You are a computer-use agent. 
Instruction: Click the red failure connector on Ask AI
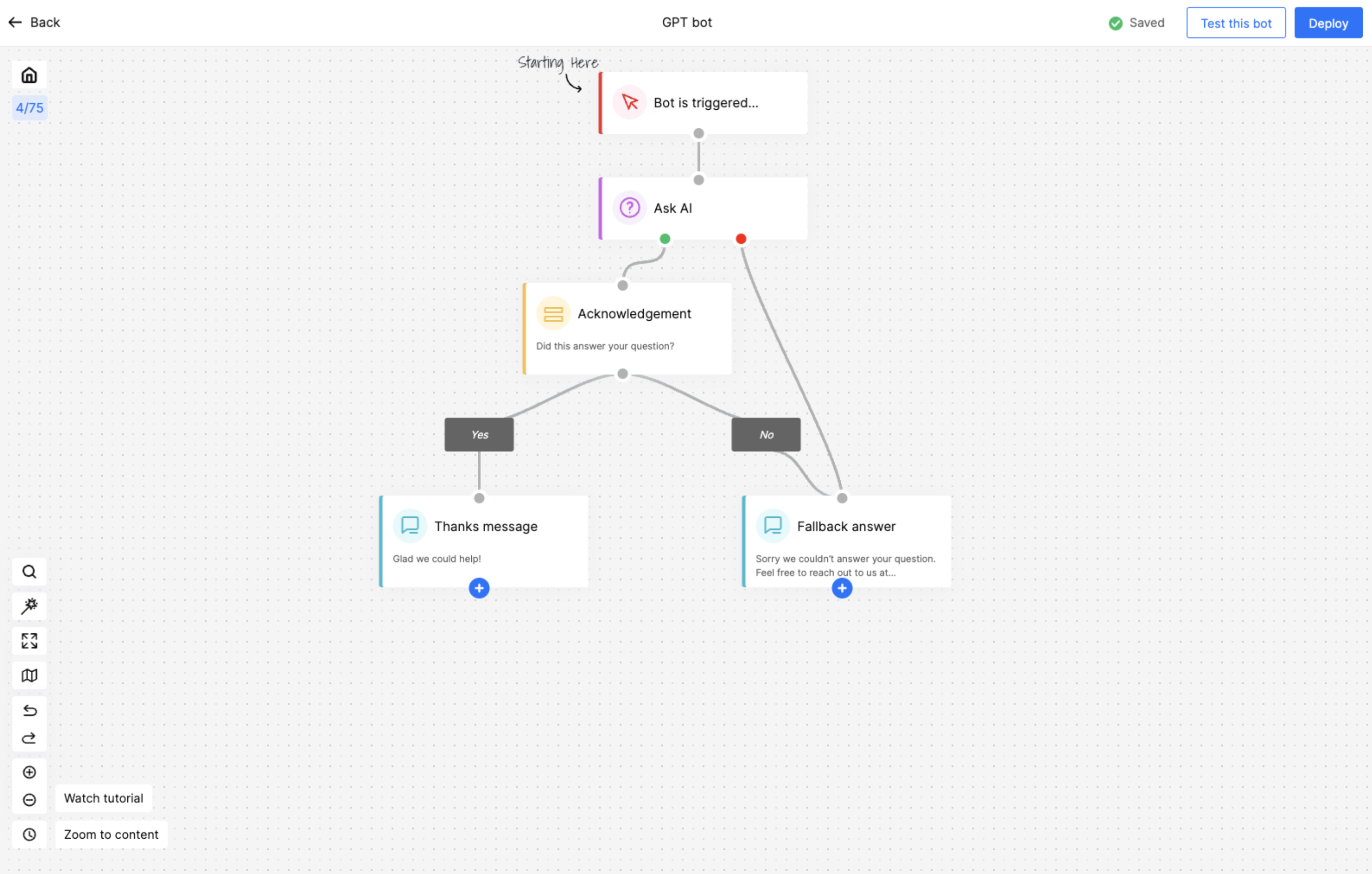pos(741,239)
